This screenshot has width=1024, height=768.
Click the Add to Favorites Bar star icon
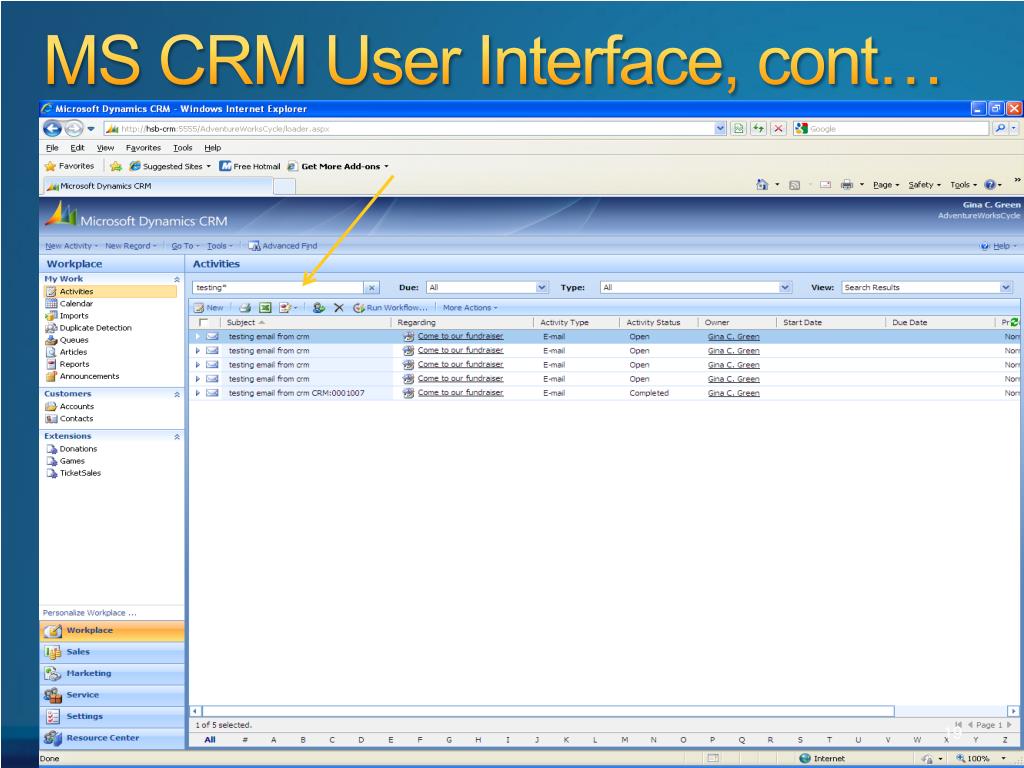(x=116, y=166)
